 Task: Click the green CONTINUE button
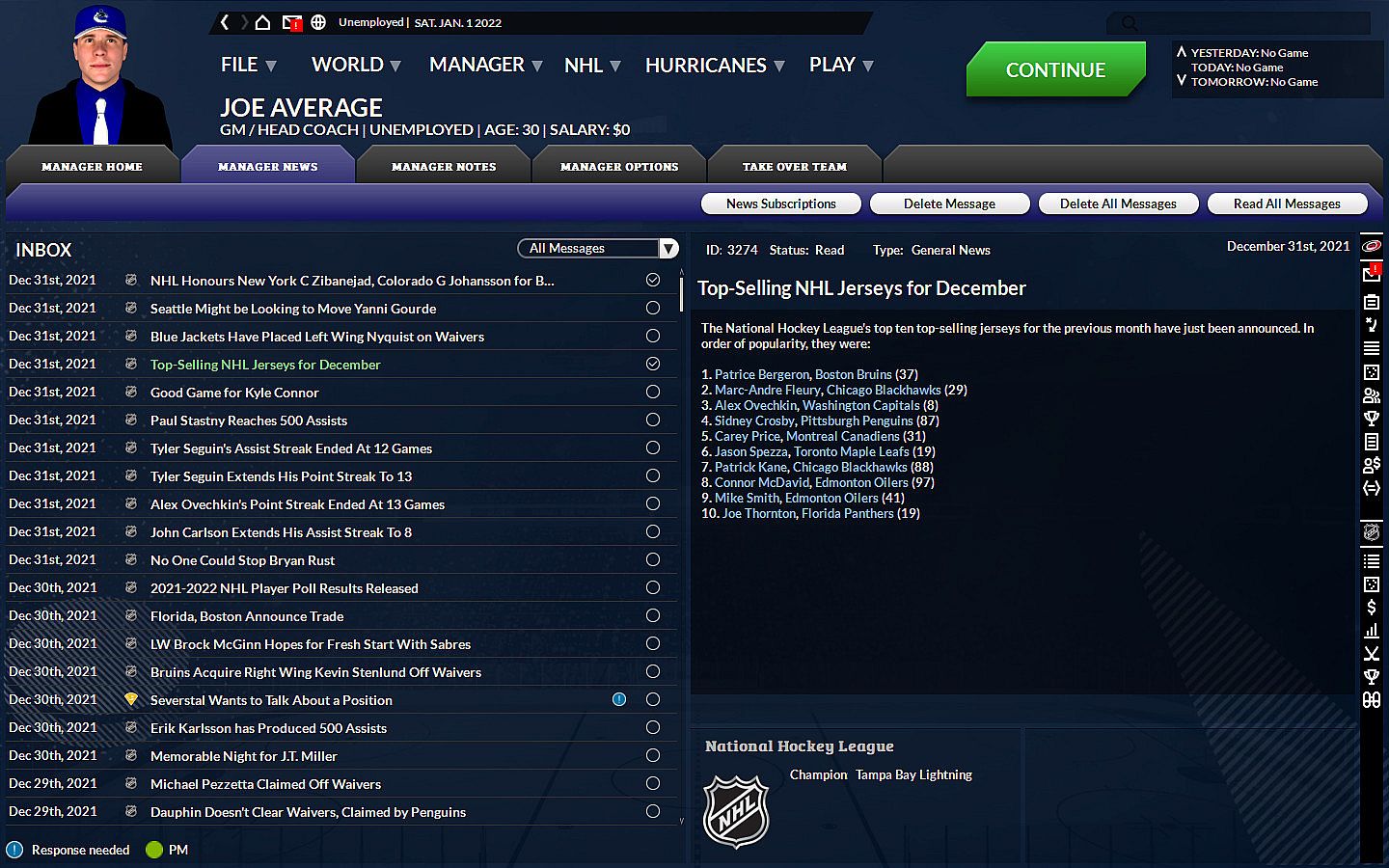tap(1055, 69)
